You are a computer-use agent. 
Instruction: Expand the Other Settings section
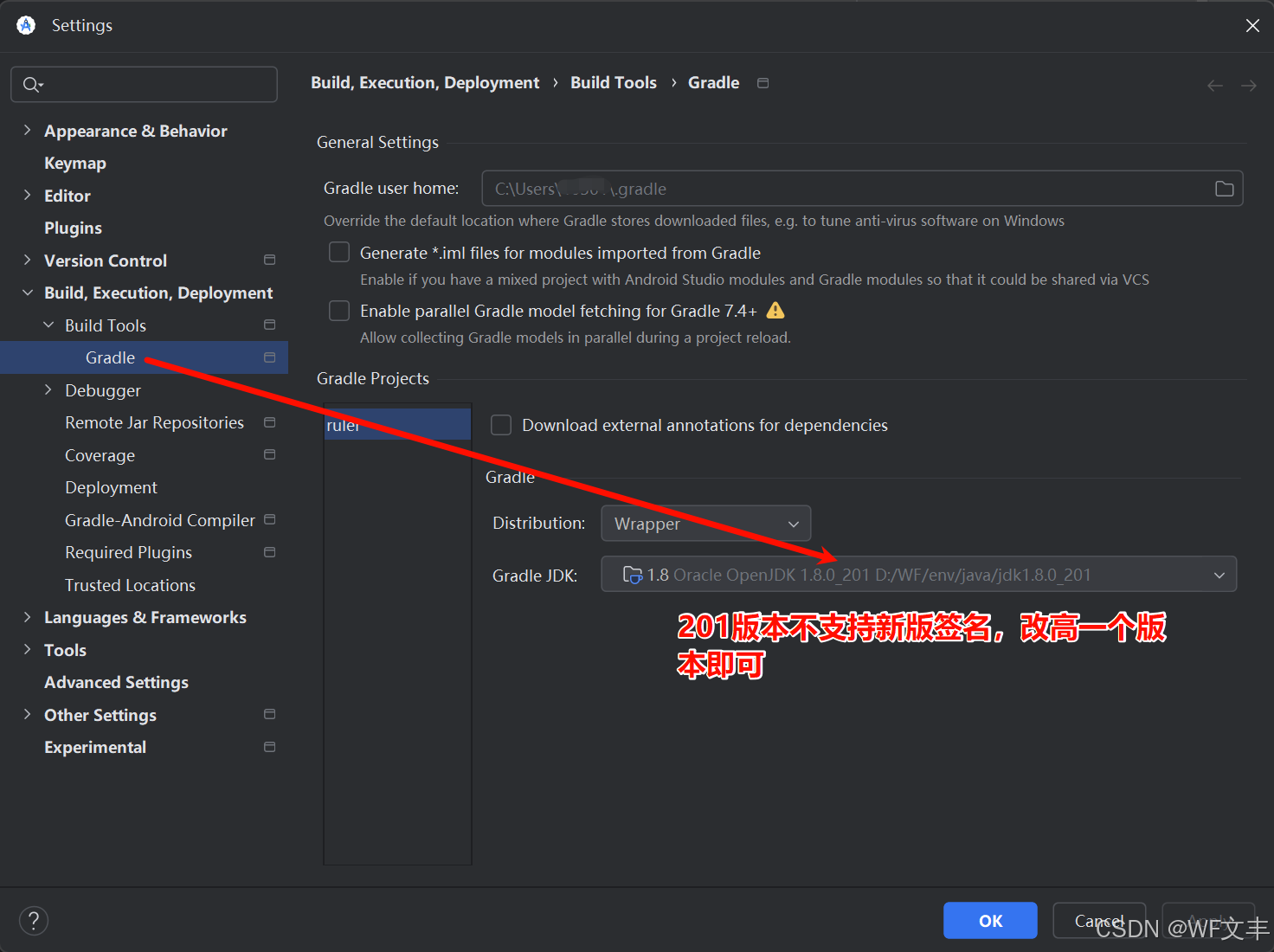click(x=27, y=714)
